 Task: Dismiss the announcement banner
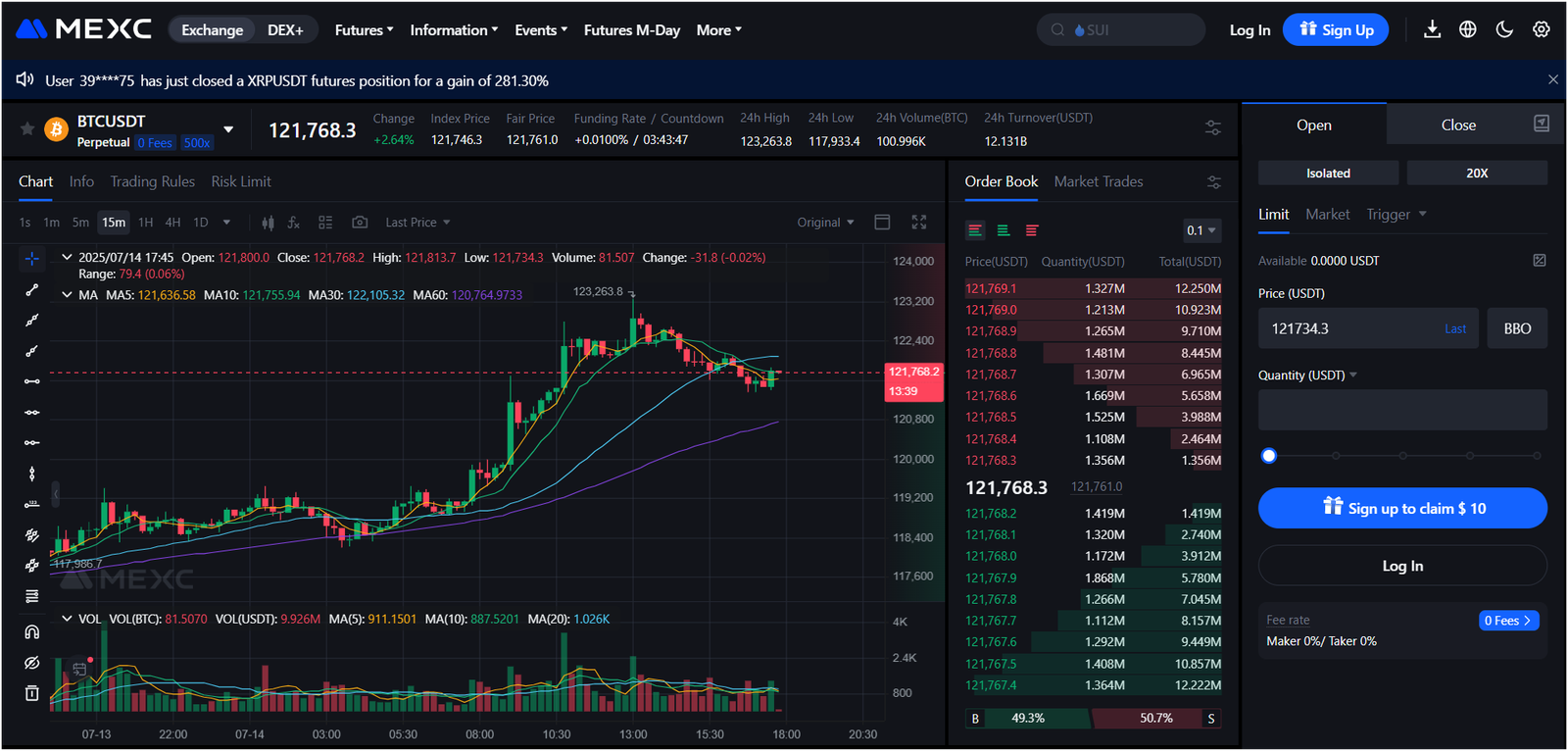[x=1553, y=79]
